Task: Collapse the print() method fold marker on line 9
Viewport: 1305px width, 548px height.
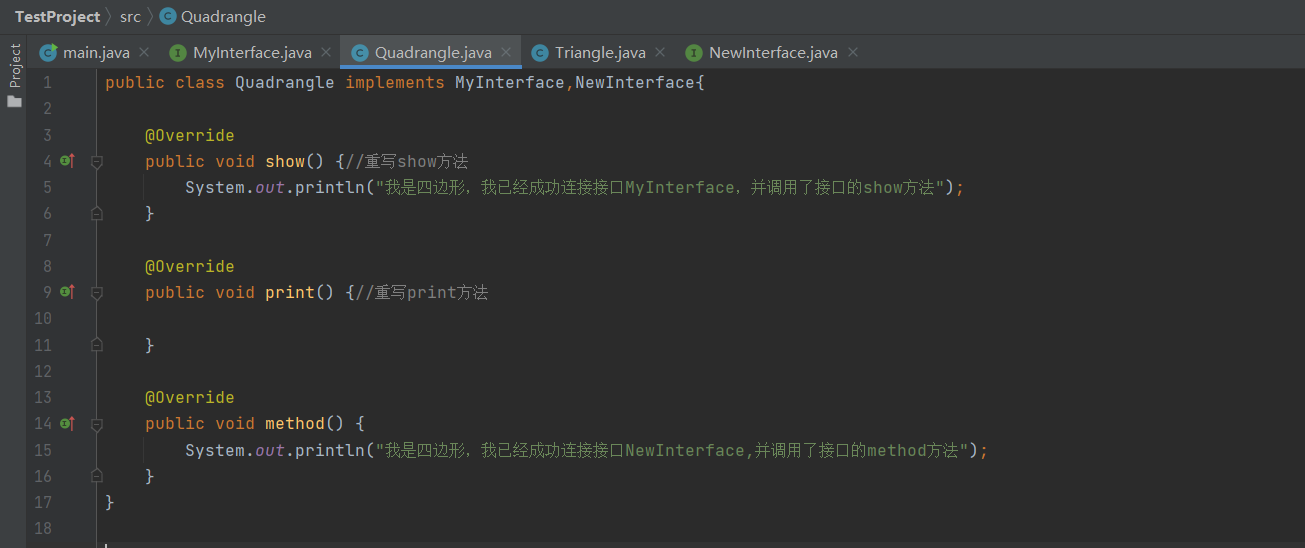Action: (97, 292)
